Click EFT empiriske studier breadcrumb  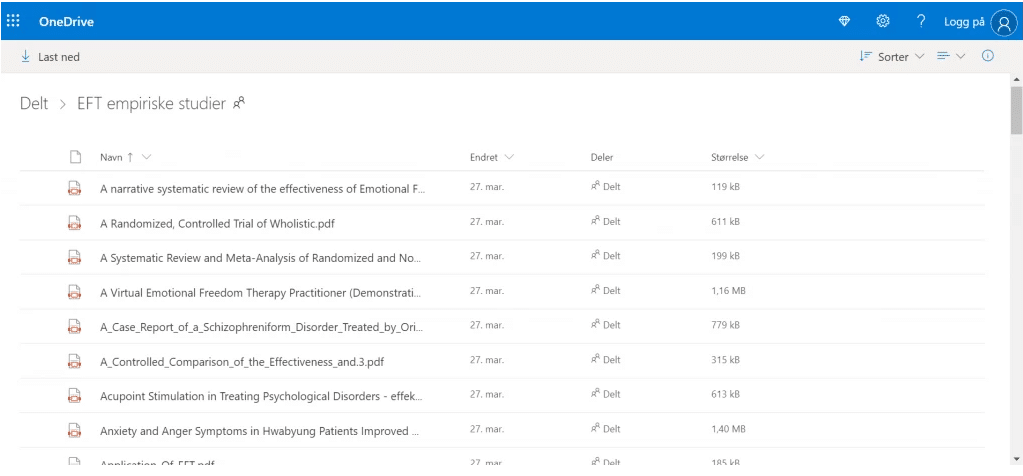[x=151, y=103]
